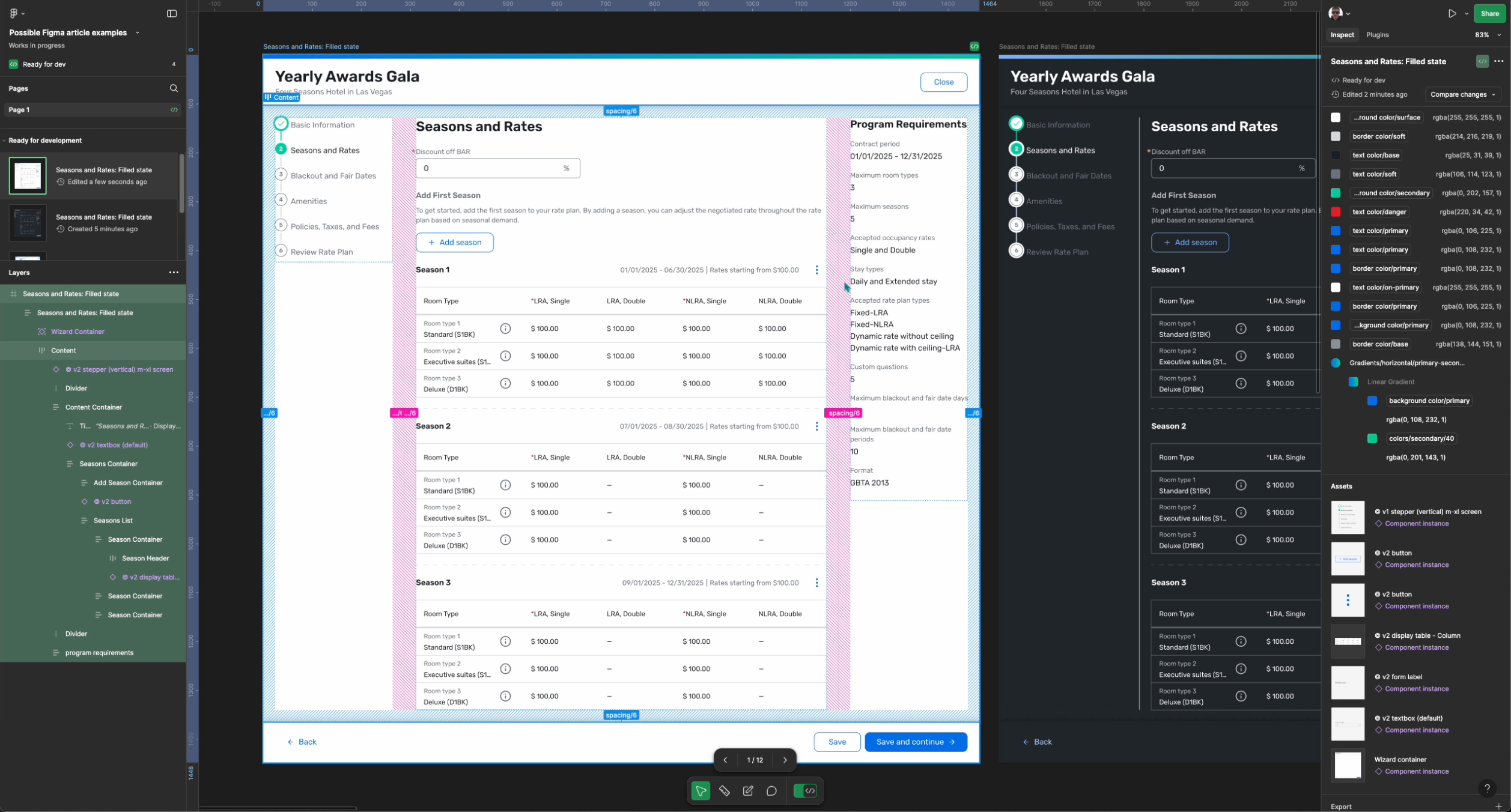Select the Wizard Container layer

click(78, 332)
